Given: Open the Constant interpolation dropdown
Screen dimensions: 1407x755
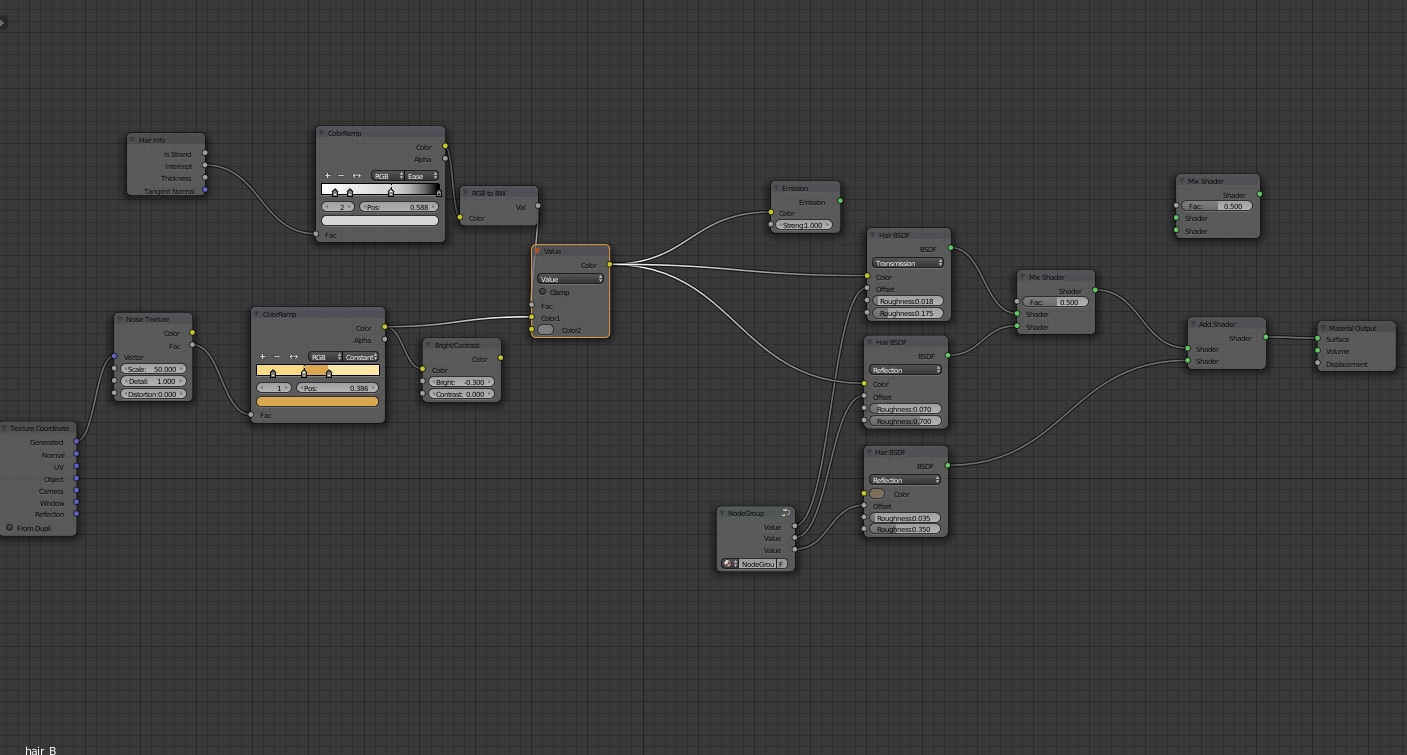Looking at the screenshot, I should pyautogui.click(x=361, y=357).
